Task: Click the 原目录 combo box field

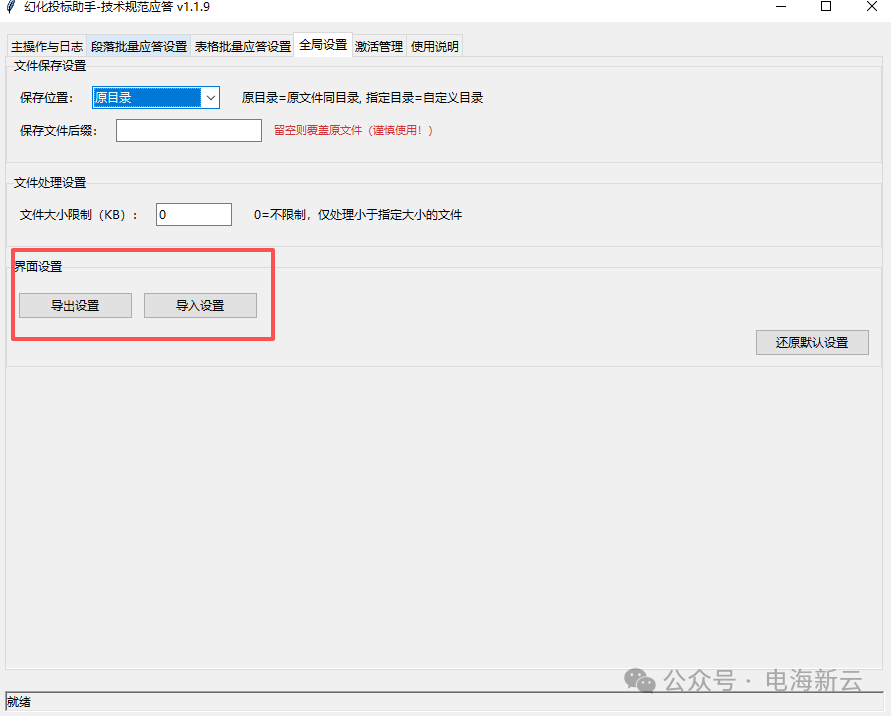Action: 146,98
